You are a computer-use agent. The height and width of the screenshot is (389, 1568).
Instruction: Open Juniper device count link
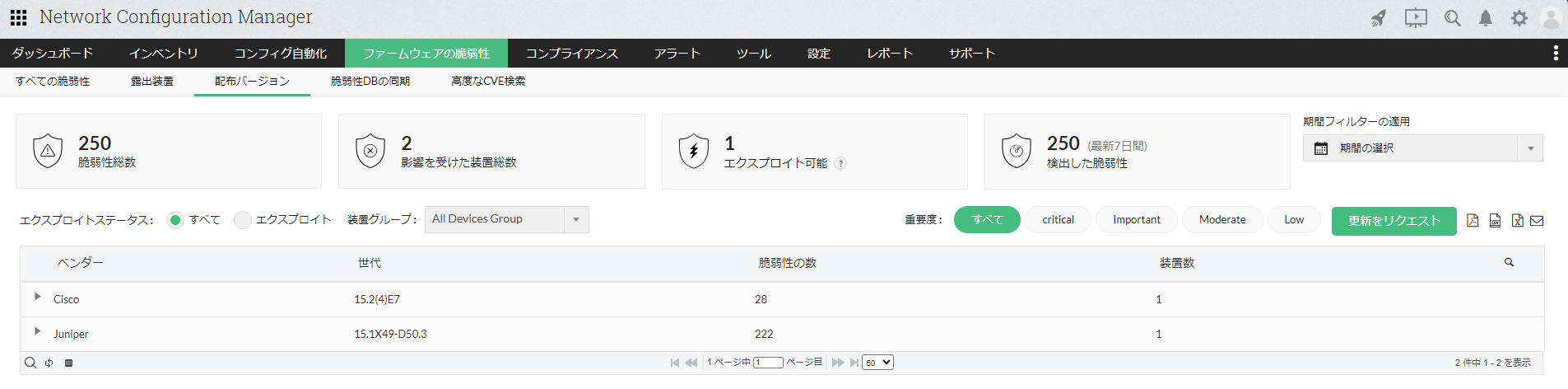[1158, 334]
